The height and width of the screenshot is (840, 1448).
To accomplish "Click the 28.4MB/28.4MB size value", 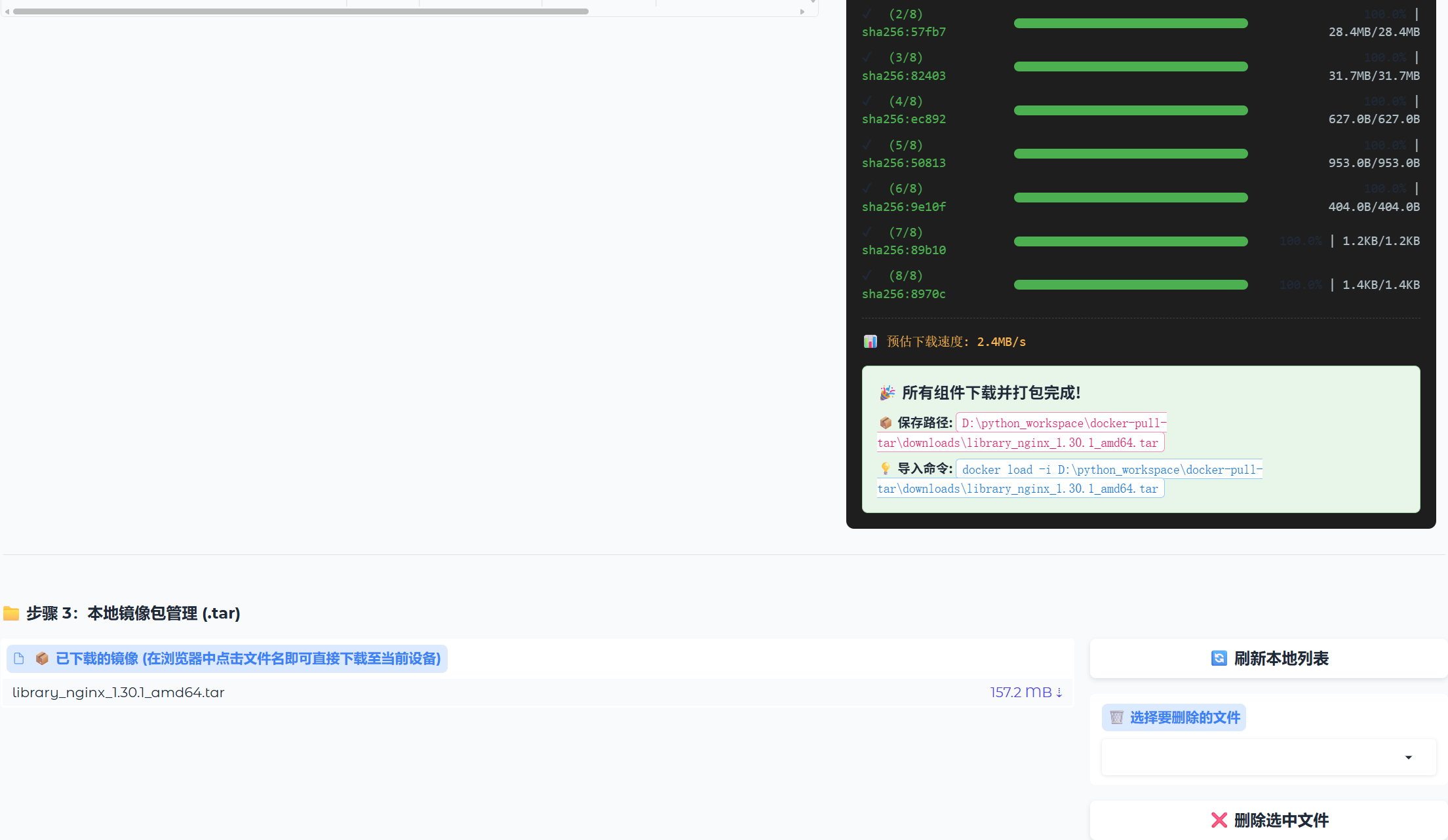I will (x=1374, y=32).
